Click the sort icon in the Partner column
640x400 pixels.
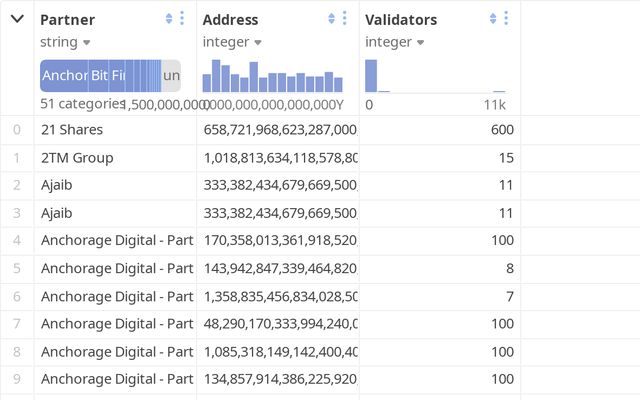[168, 19]
